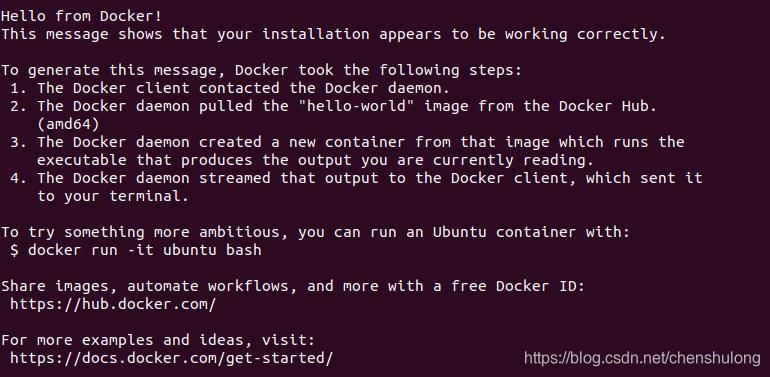Click step 2 'pulled the' line
The image size is (770, 377).
tap(333, 106)
